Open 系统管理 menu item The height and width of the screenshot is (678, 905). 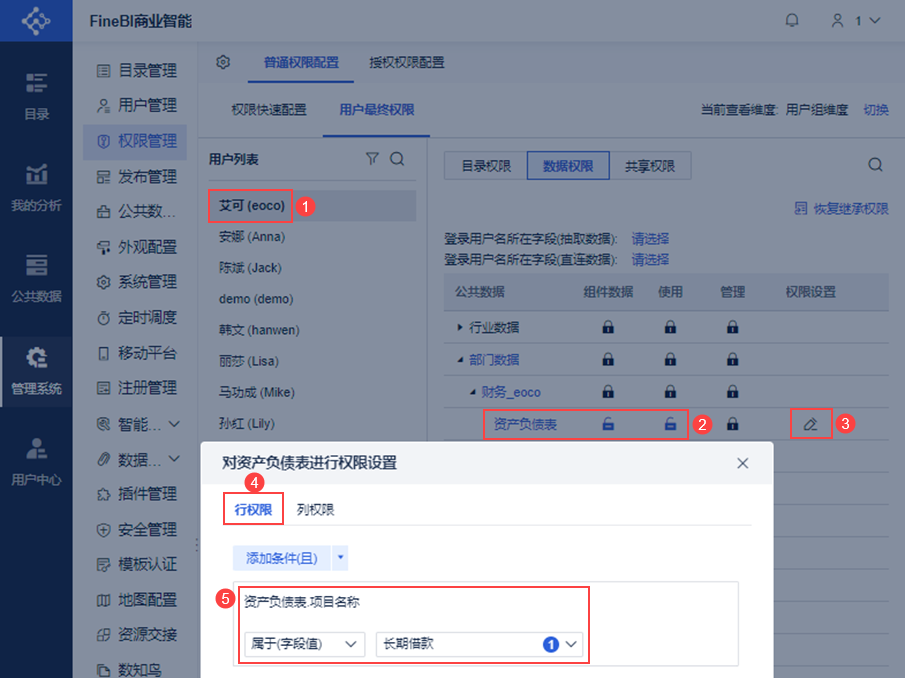(136, 282)
